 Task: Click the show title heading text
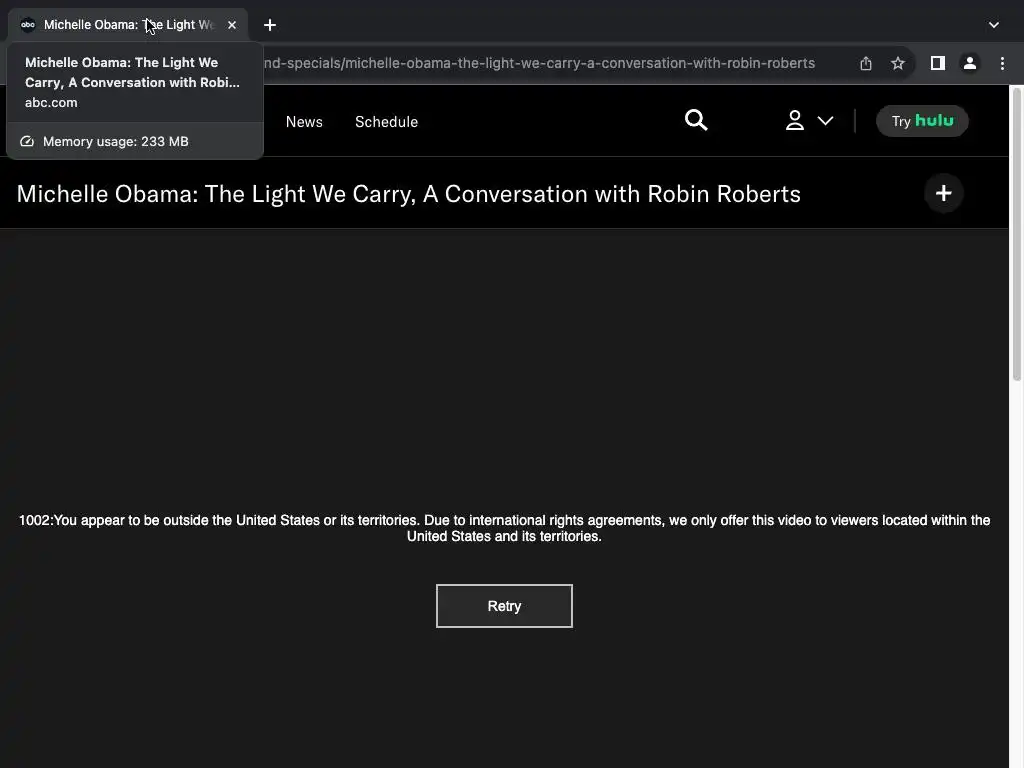[408, 194]
